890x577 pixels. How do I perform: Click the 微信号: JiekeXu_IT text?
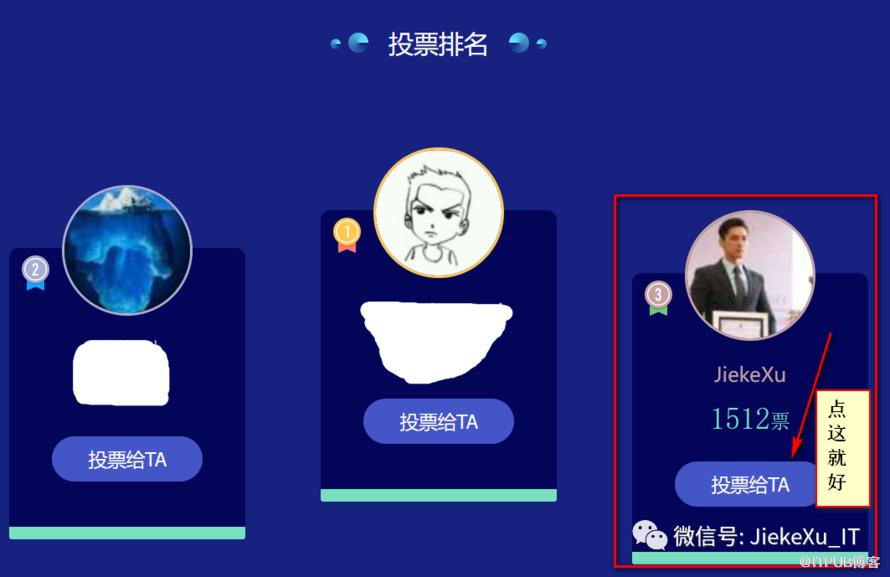[766, 536]
